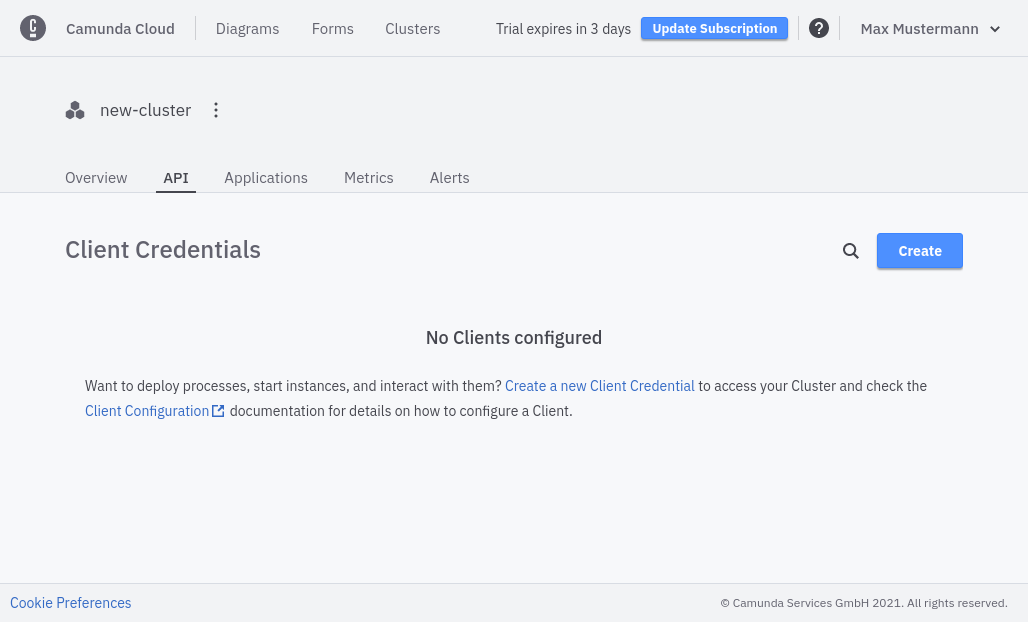Click the external link icon beside Client Configuration

click(218, 411)
